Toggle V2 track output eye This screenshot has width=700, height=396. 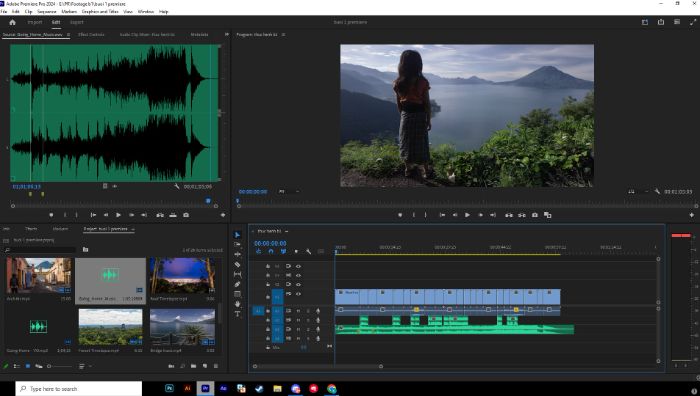pos(298,284)
